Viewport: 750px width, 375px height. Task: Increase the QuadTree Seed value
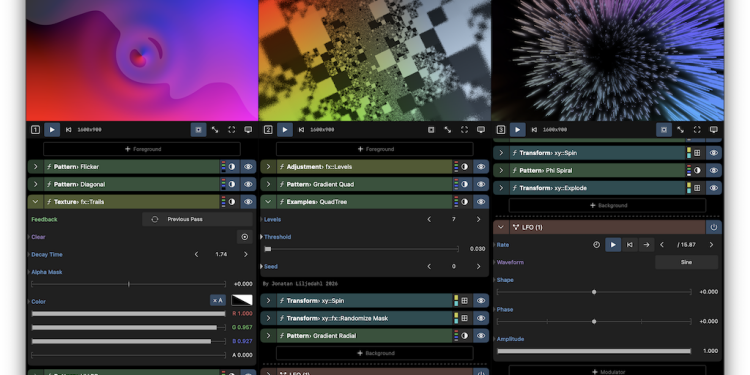click(478, 266)
